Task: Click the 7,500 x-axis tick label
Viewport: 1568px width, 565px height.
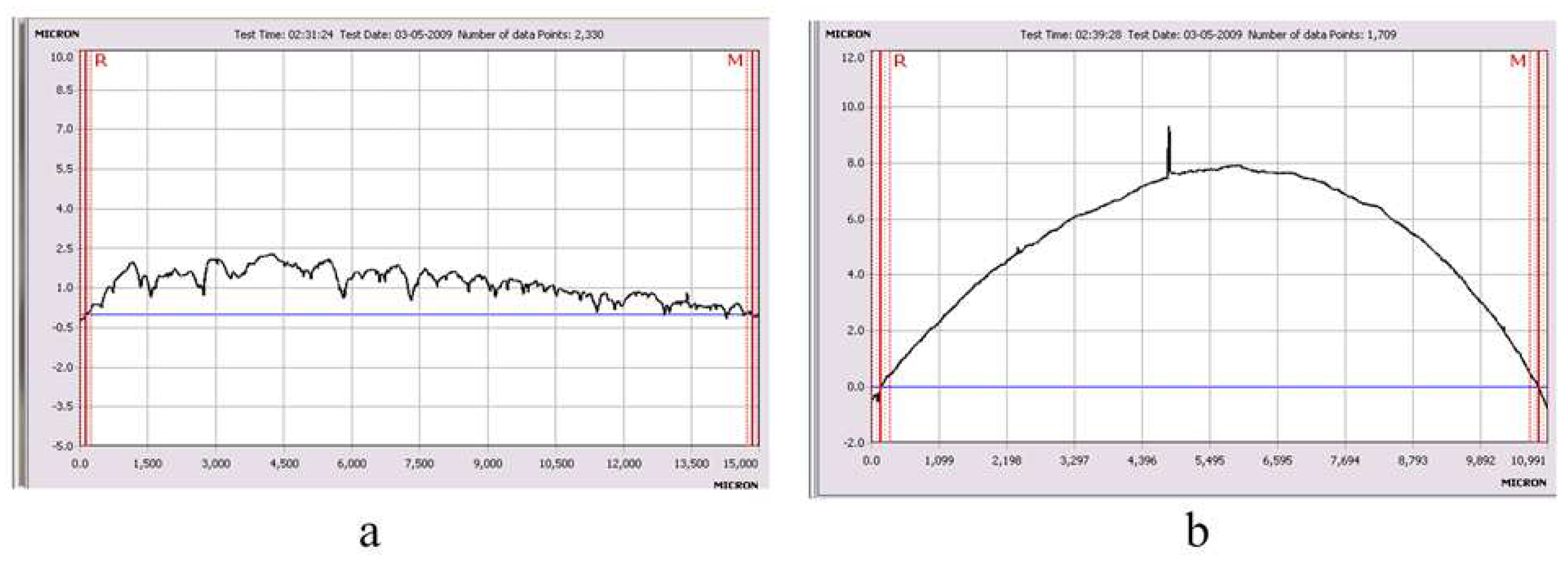Action: [x=420, y=464]
